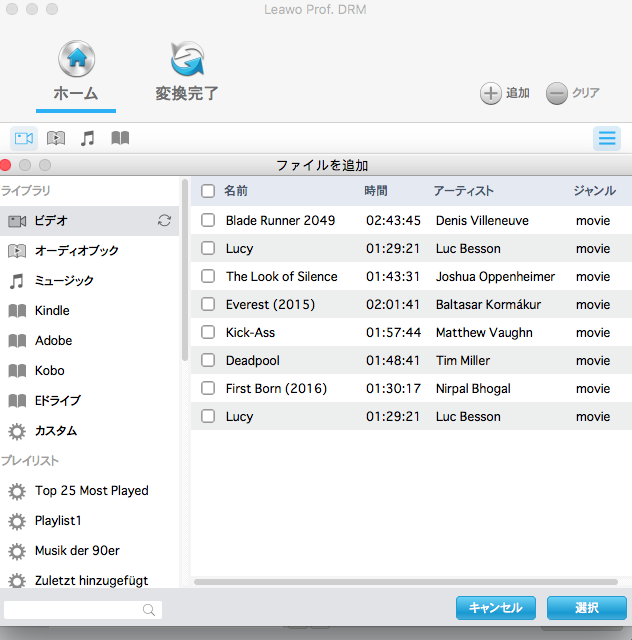Click the Kindle book icon

[x=17, y=311]
